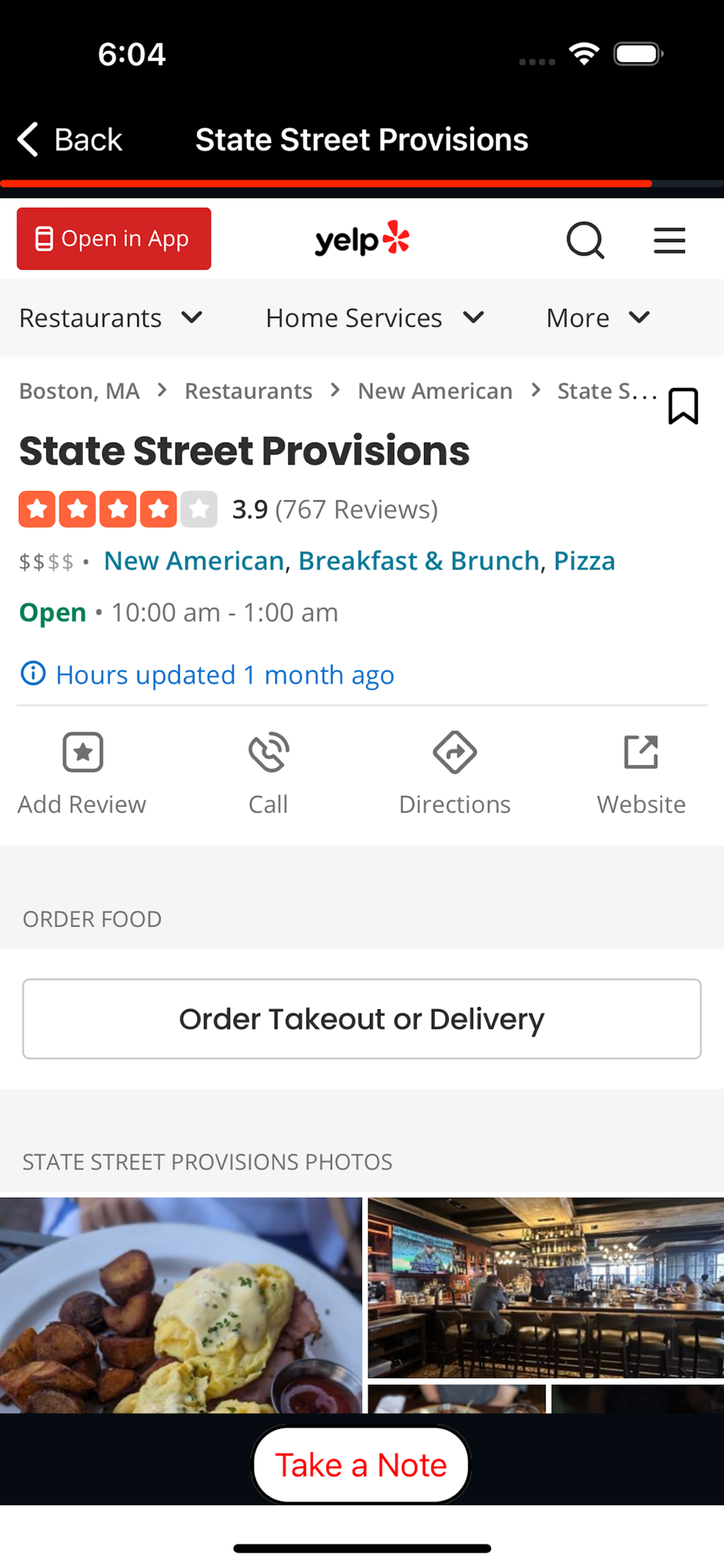The image size is (724, 1568).
Task: Tap Boston, MA breadcrumb
Action: [x=79, y=390]
